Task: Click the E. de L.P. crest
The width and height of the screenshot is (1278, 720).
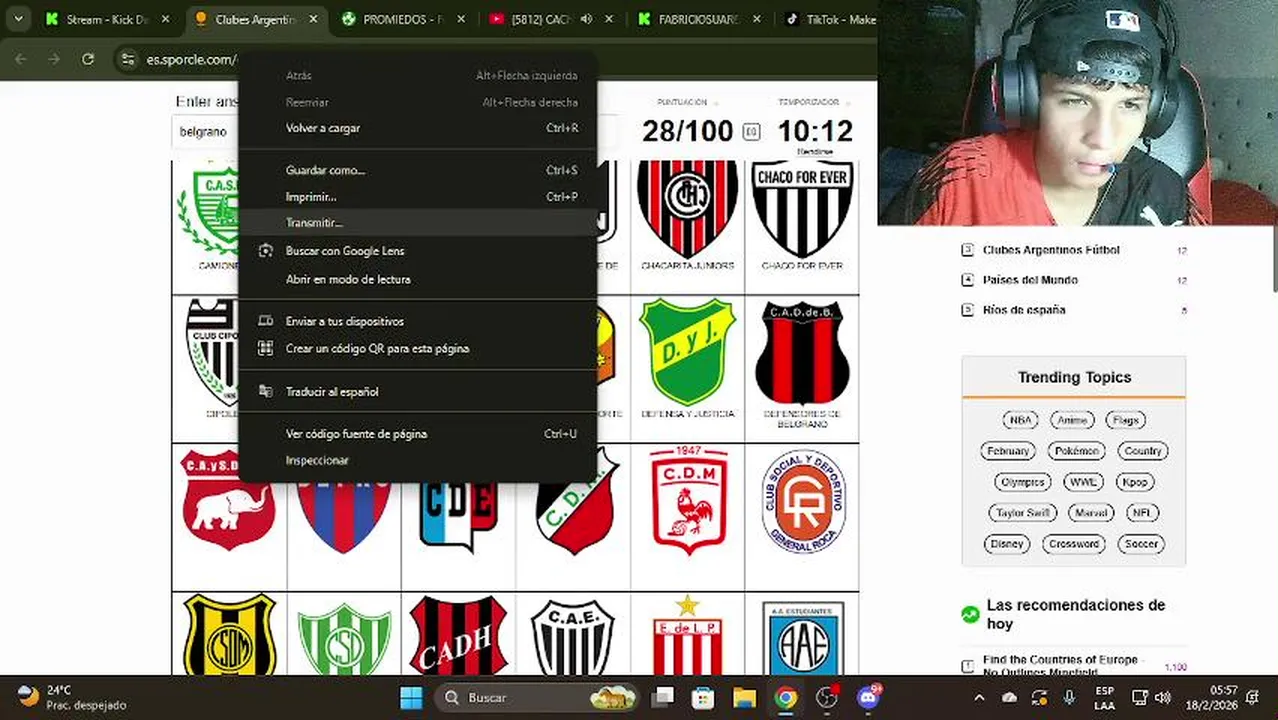Action: [687, 636]
